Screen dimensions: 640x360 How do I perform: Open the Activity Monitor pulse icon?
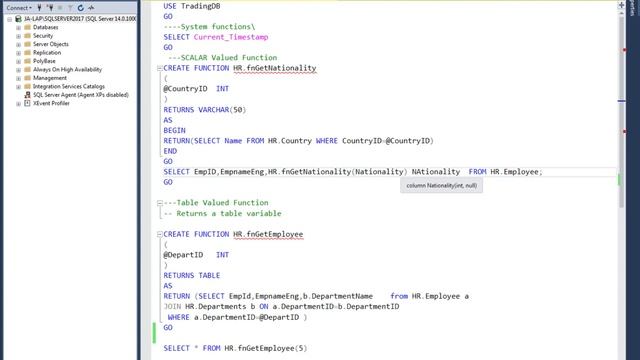click(91, 8)
